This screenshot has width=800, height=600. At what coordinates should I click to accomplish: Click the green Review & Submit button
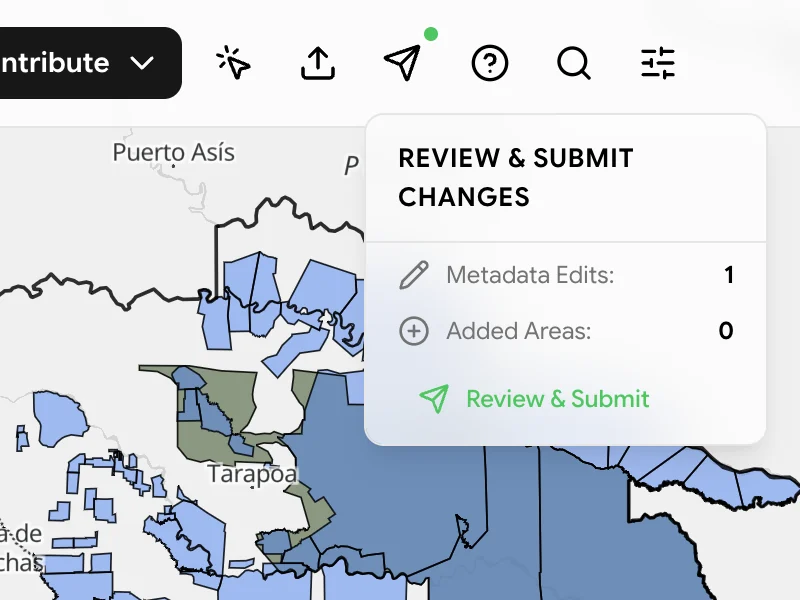534,398
